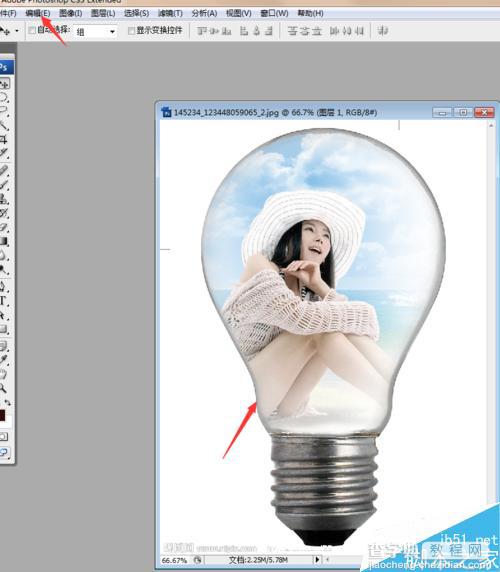Click the 文档:2.25M/5.78M status text
Image resolution: width=500 pixels, height=572 pixels.
258,560
